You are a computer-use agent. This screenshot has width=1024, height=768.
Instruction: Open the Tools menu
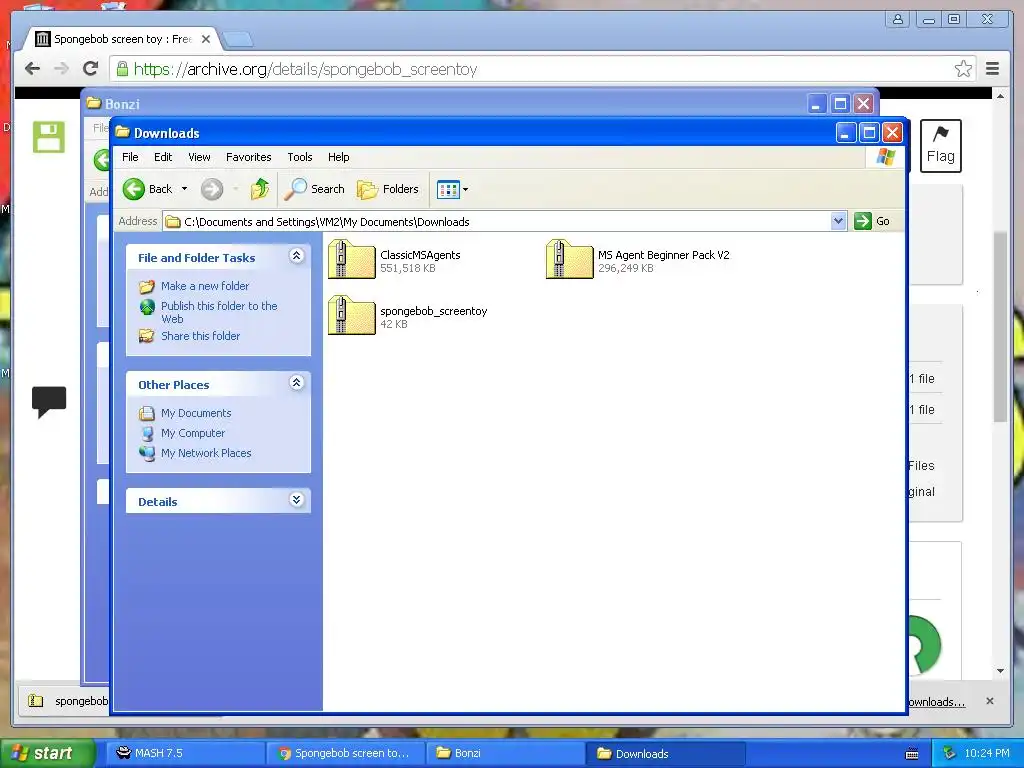click(300, 157)
